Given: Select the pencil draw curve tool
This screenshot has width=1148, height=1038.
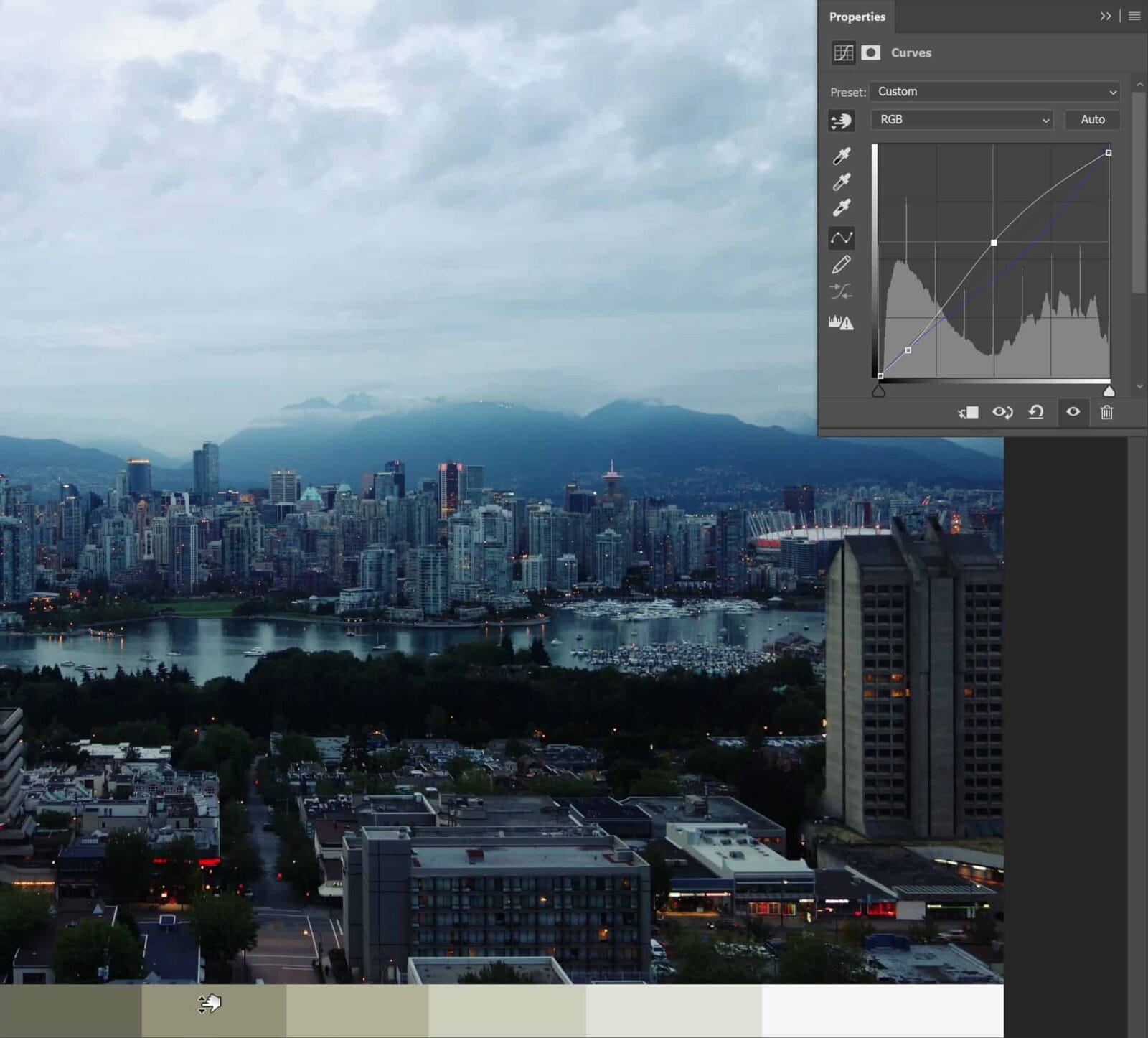Looking at the screenshot, I should click(841, 265).
